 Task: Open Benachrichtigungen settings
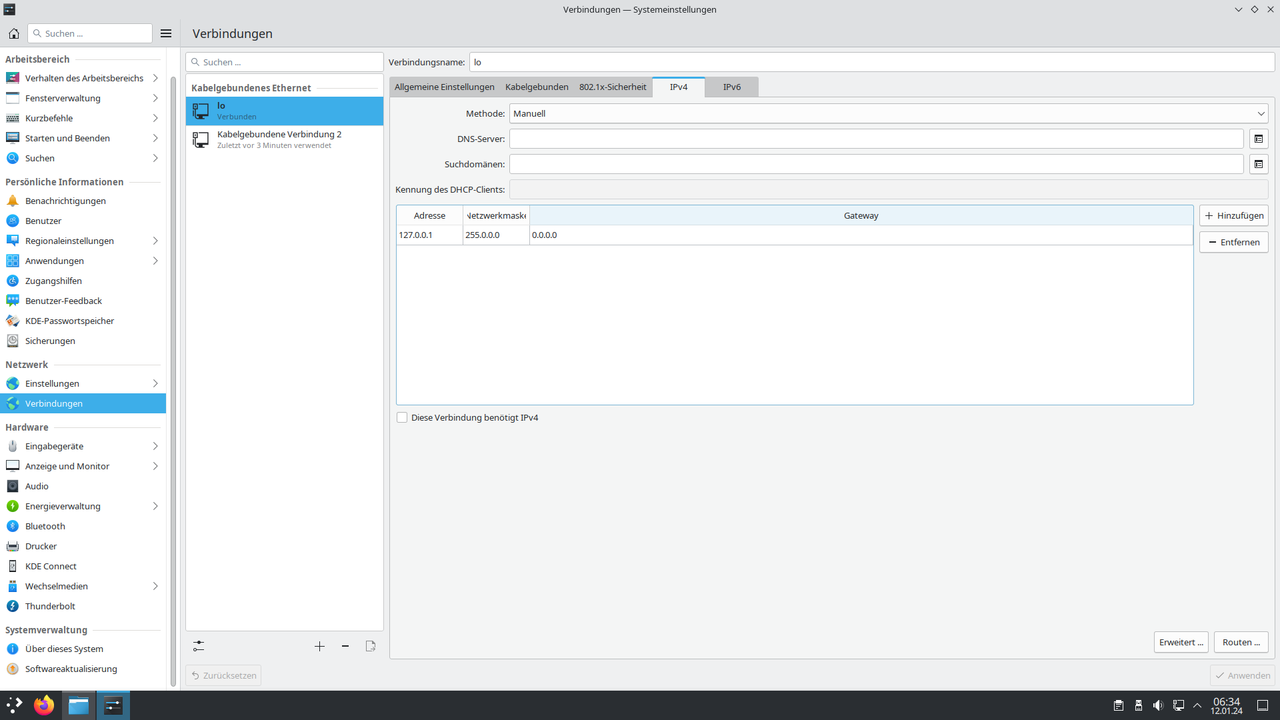[x=83, y=201]
